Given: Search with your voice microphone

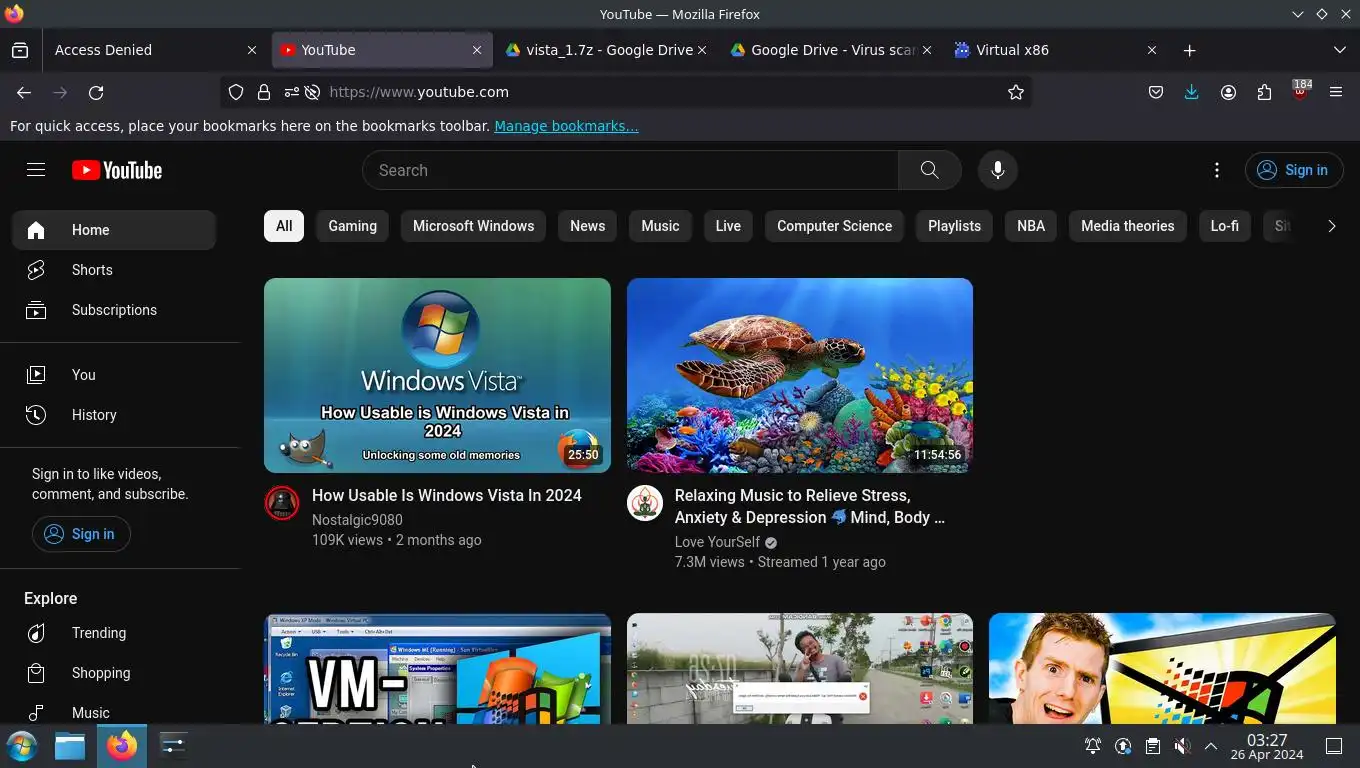Looking at the screenshot, I should 997,170.
